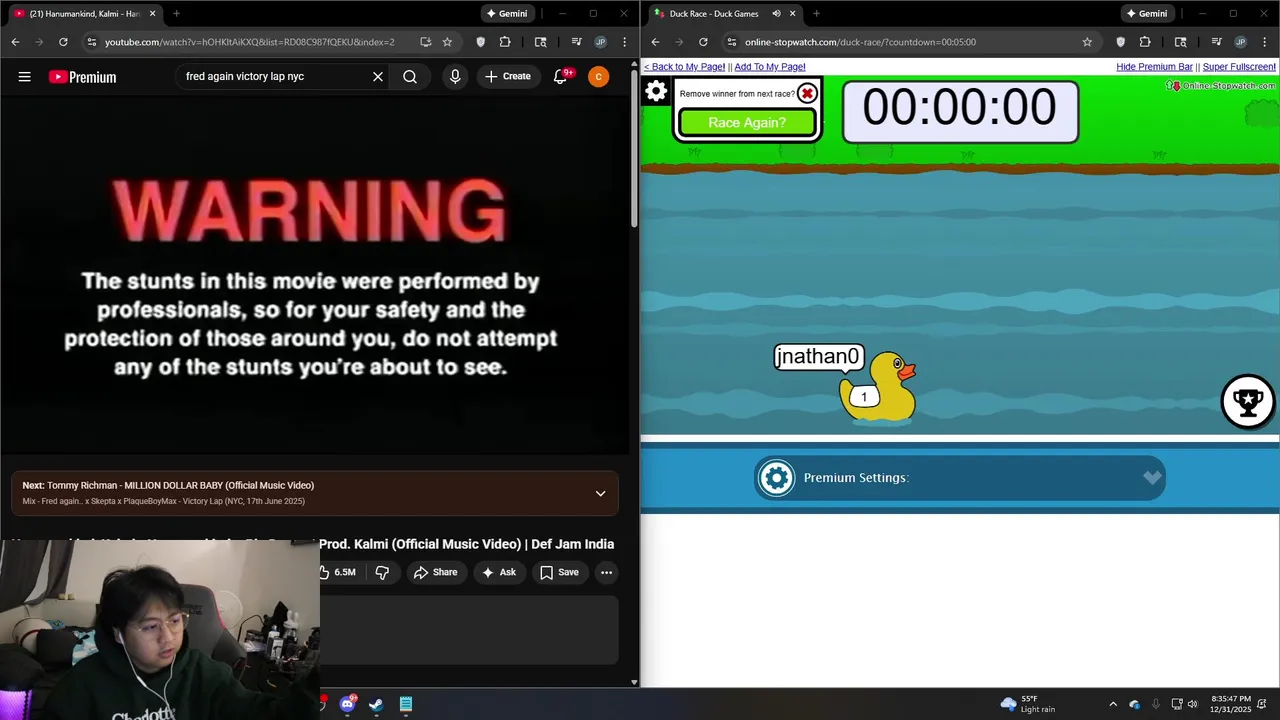Open the 55°F Light rain weather widget
The image size is (1280, 720).
coord(1027,704)
